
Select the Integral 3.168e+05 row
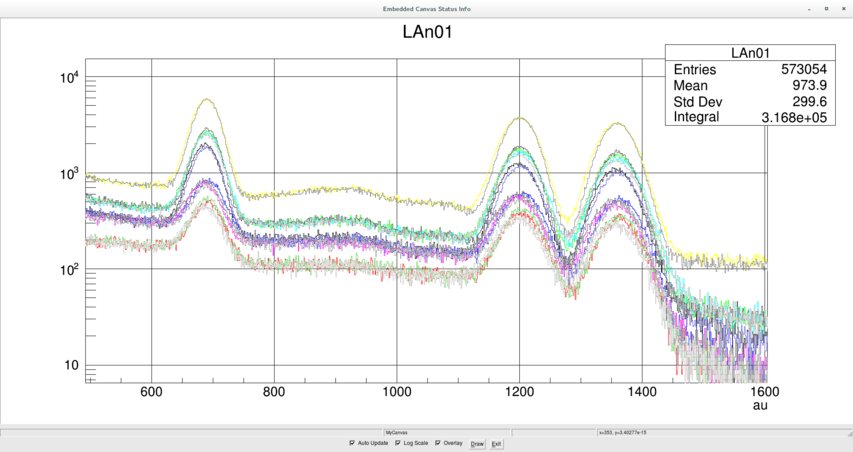(x=750, y=117)
